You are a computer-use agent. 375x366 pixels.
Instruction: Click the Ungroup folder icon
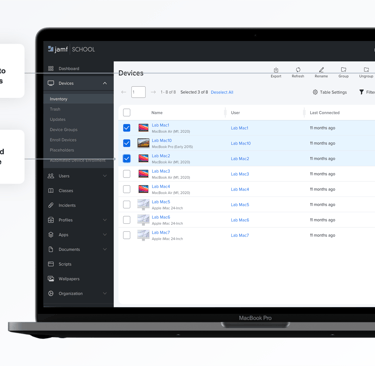(366, 69)
